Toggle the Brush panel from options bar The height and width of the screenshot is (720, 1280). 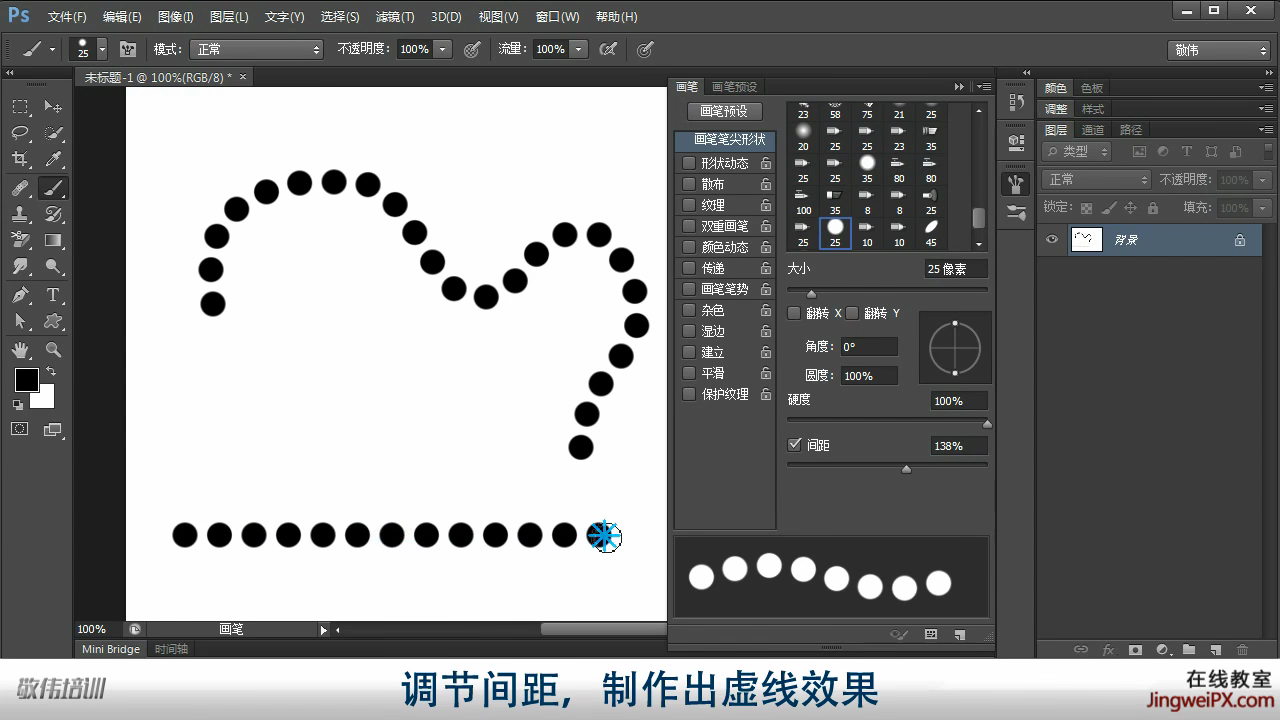(x=128, y=49)
